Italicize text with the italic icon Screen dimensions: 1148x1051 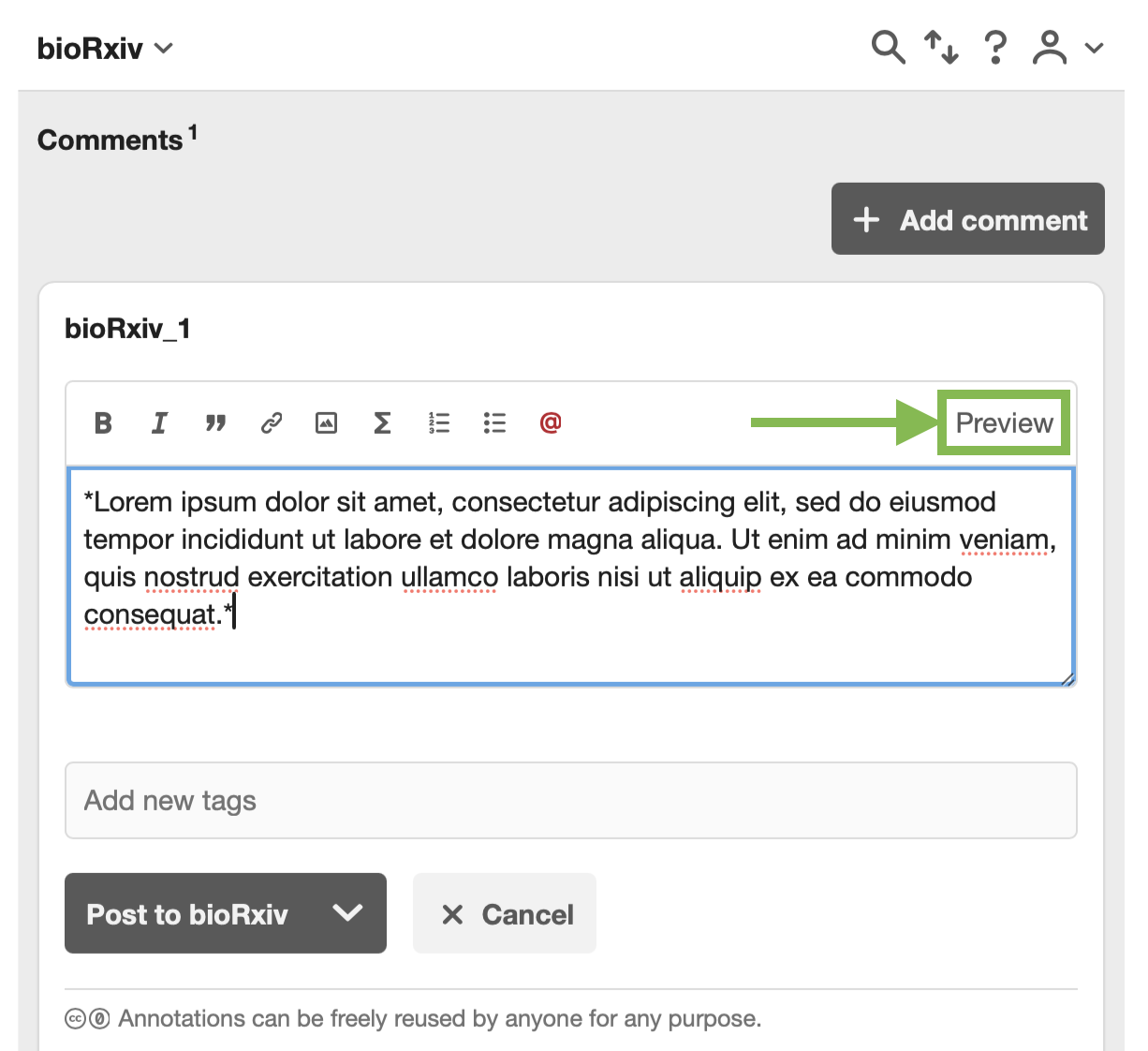coord(159,423)
